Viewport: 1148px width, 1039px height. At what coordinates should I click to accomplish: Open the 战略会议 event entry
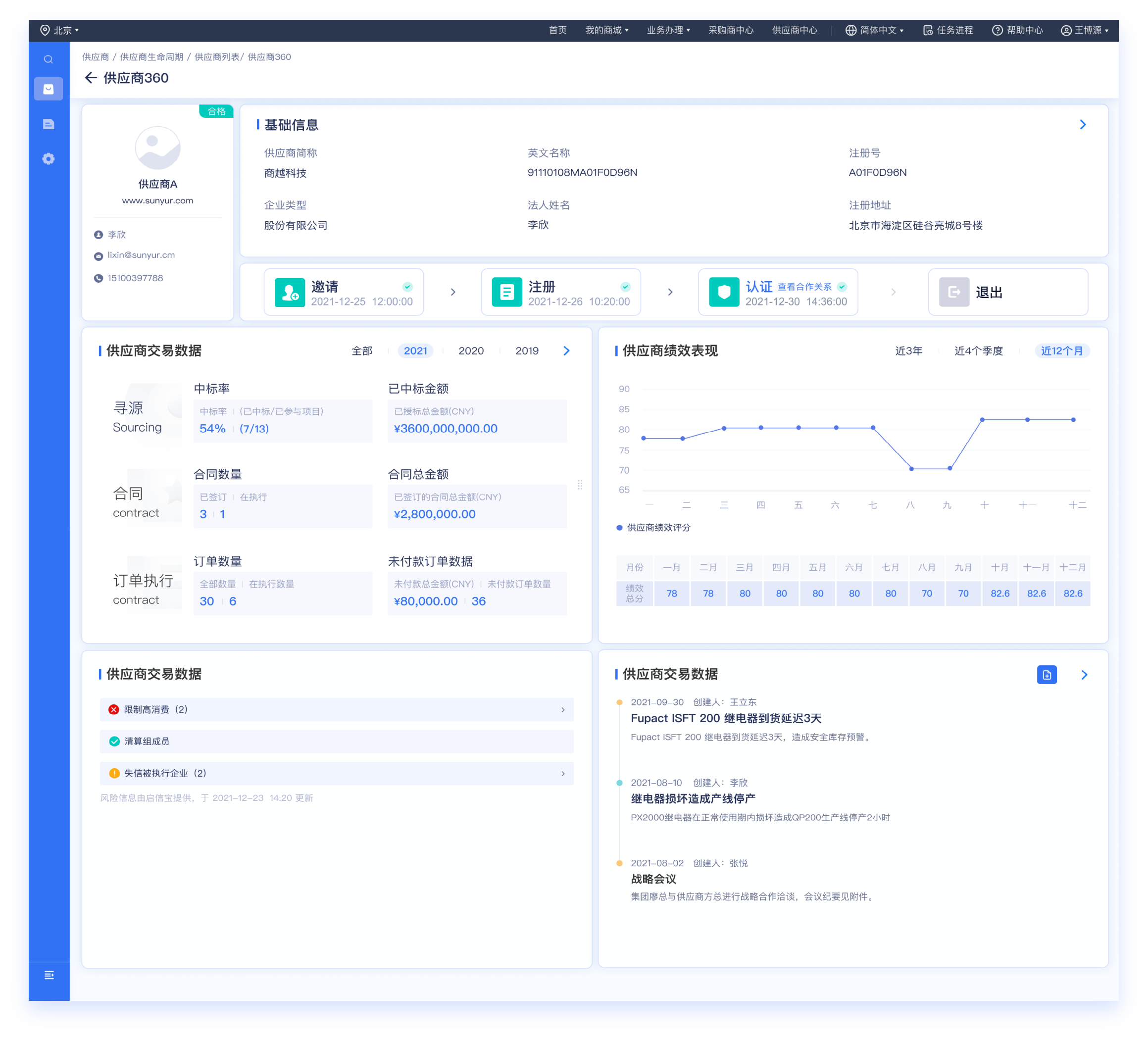pos(653,879)
